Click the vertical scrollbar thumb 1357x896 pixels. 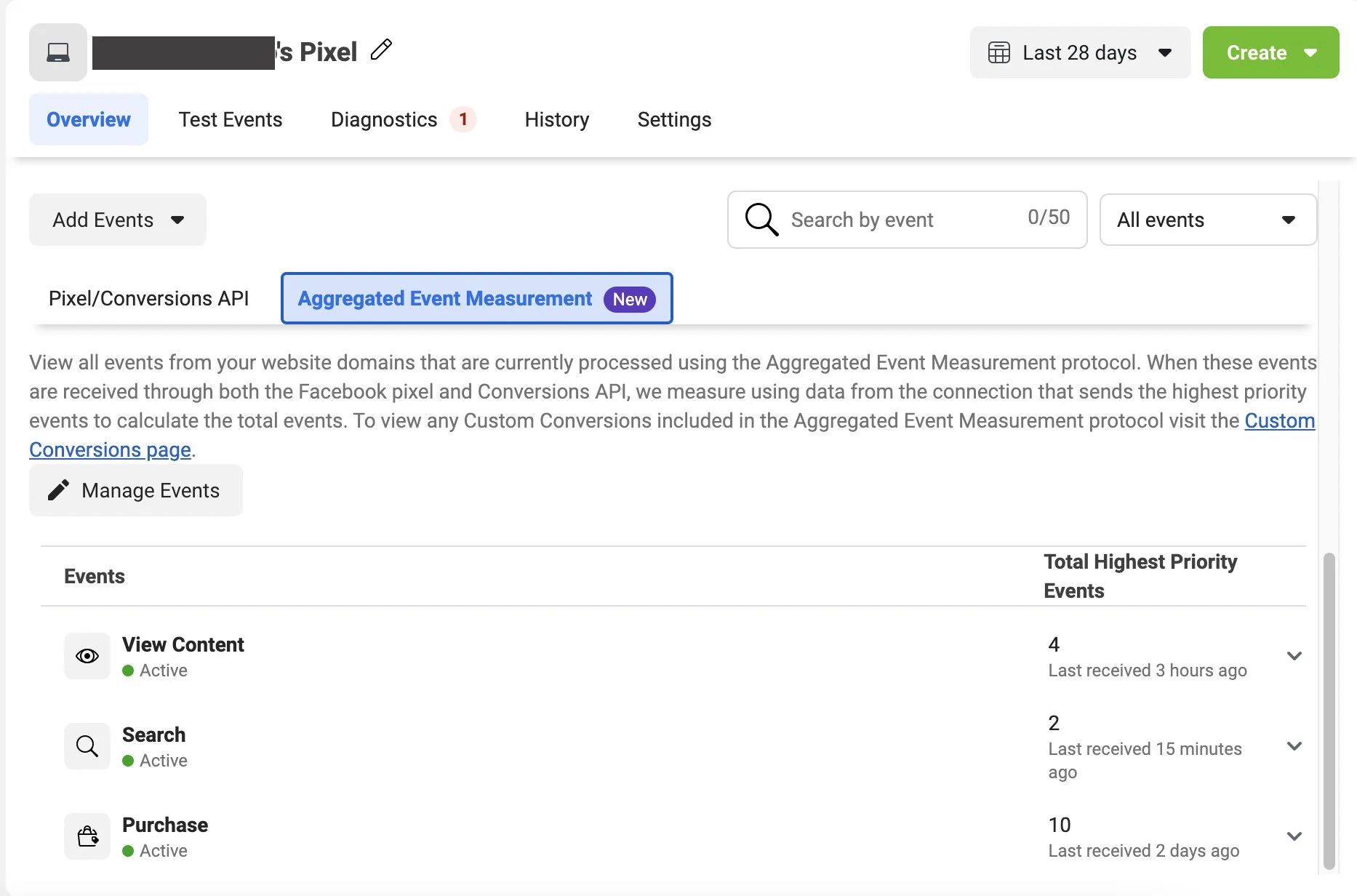(x=1329, y=711)
